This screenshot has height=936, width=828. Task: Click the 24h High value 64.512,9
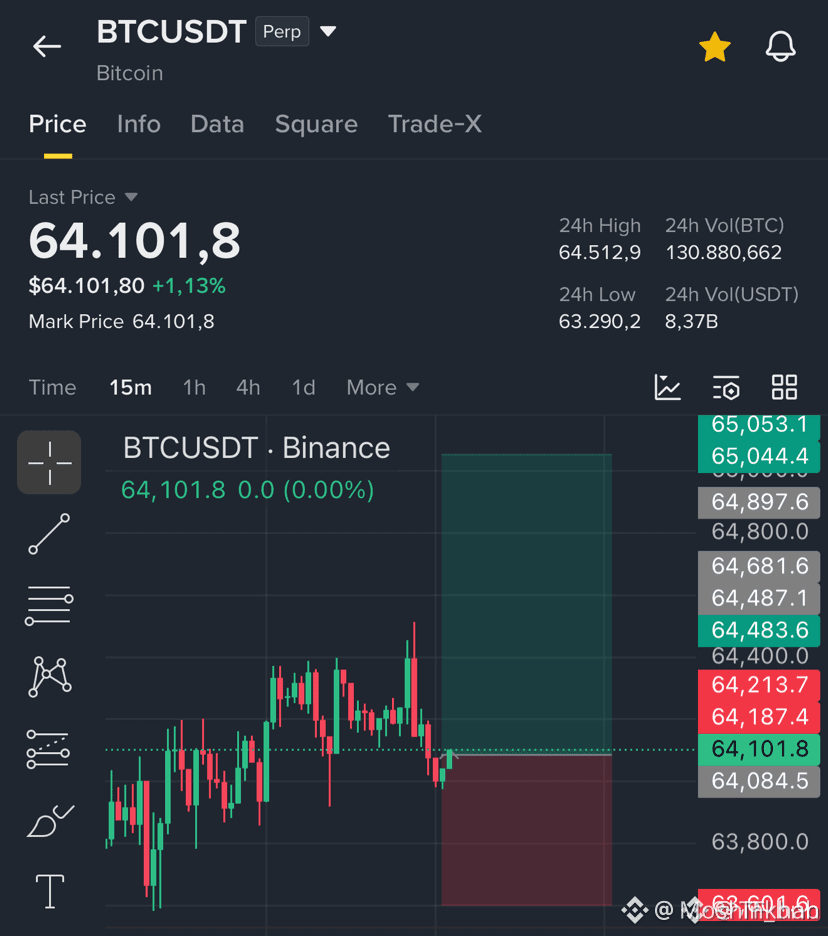click(x=599, y=253)
